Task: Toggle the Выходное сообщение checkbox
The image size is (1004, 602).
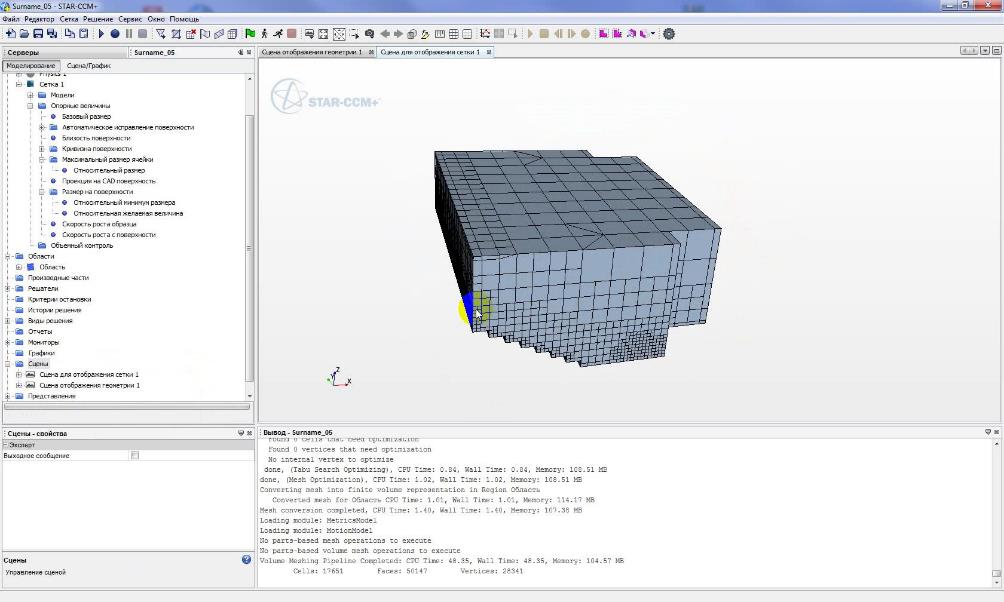Action: click(135, 456)
